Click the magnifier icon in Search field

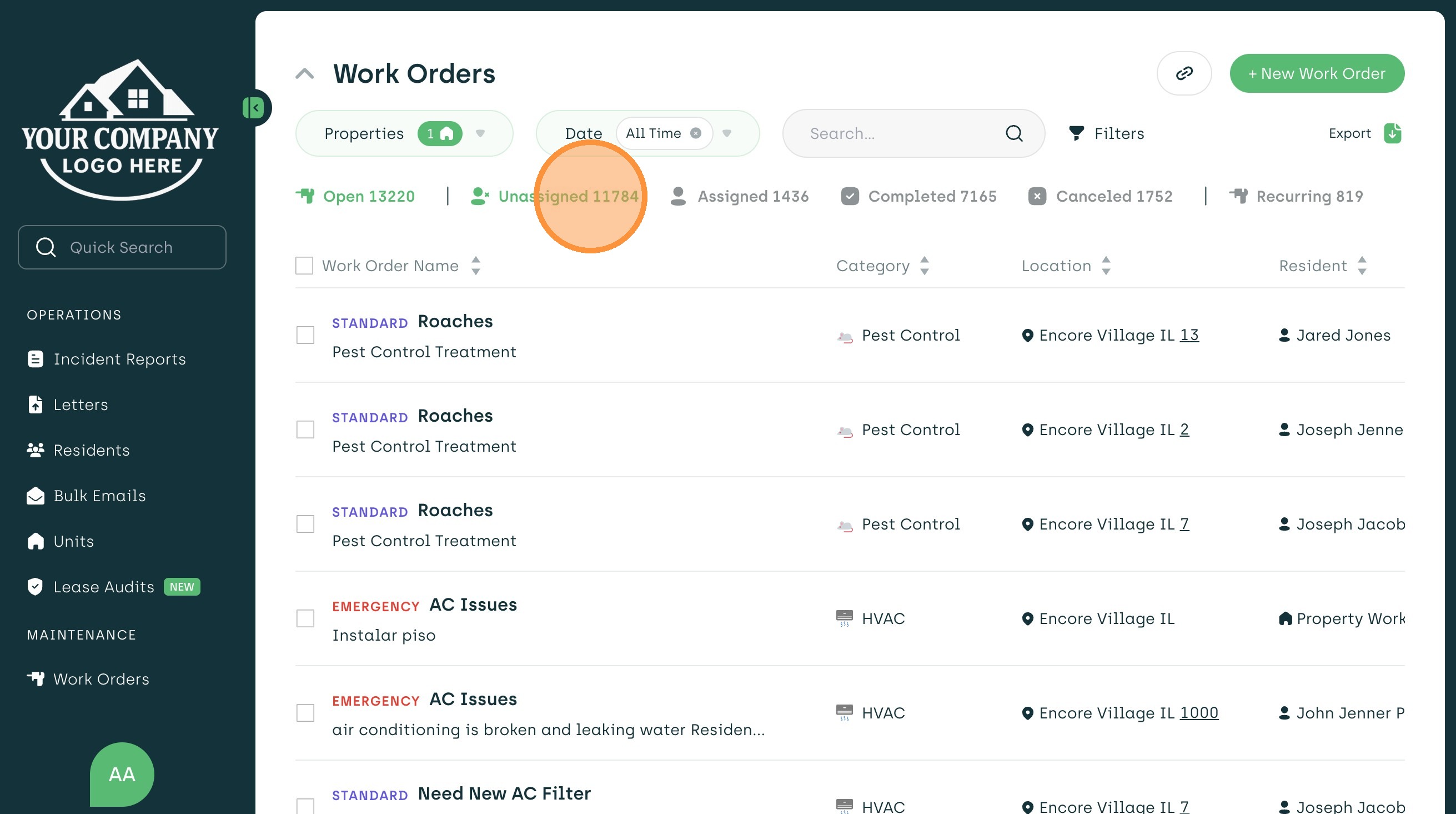[1014, 133]
